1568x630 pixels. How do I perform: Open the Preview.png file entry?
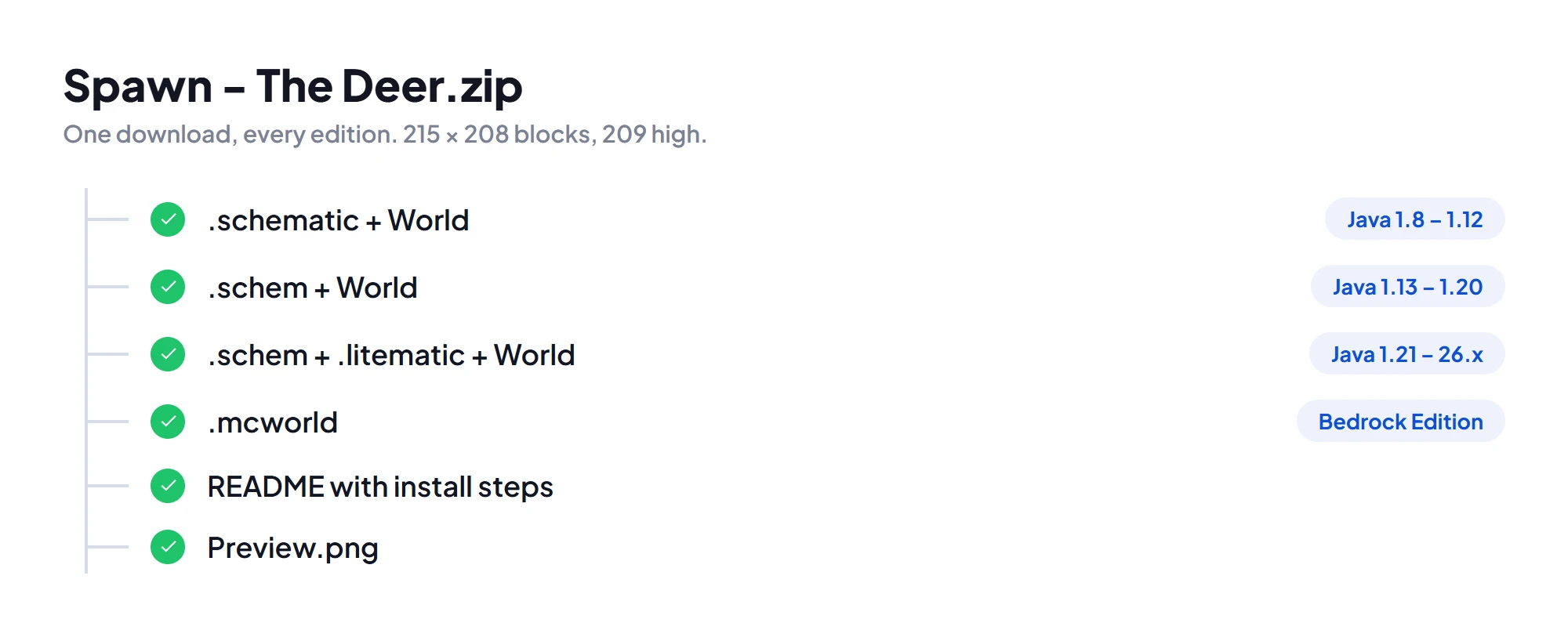(x=292, y=548)
